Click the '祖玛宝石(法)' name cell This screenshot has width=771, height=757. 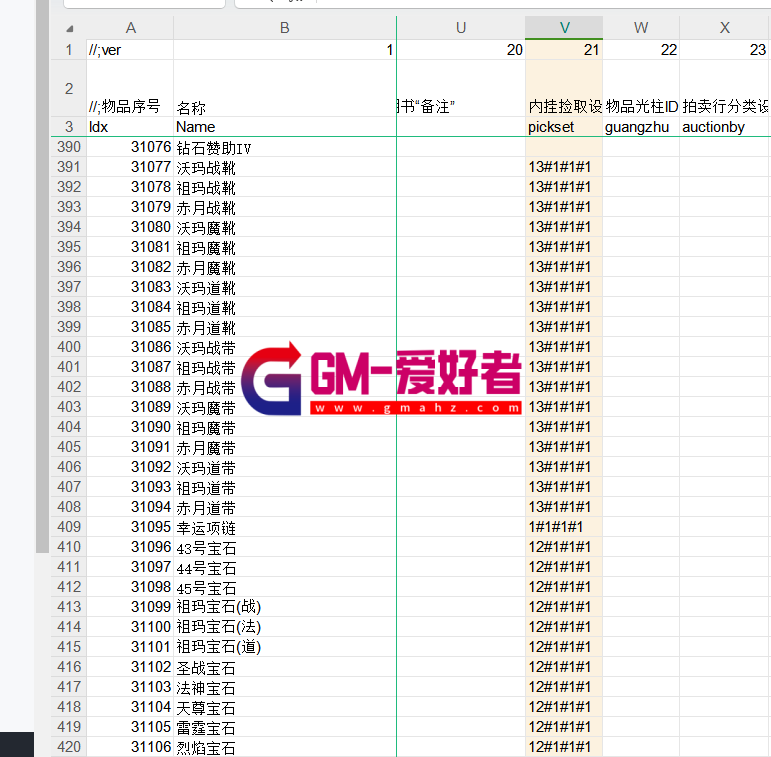click(x=285, y=627)
